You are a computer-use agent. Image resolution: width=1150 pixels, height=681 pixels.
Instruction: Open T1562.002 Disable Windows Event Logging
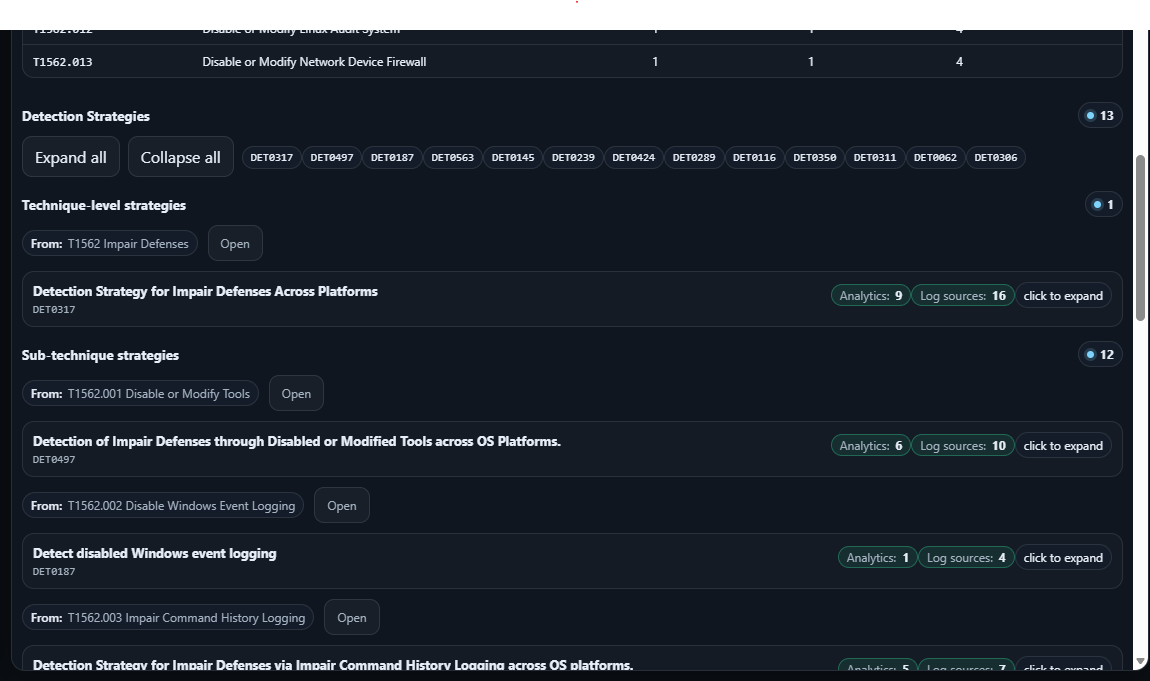click(x=342, y=505)
